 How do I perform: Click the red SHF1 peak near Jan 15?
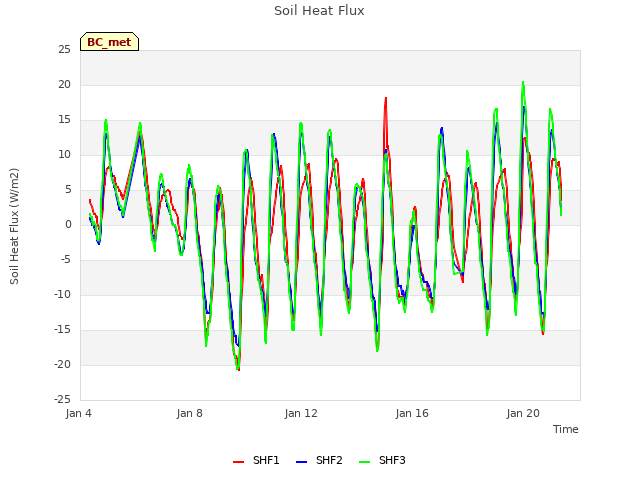tap(386, 98)
